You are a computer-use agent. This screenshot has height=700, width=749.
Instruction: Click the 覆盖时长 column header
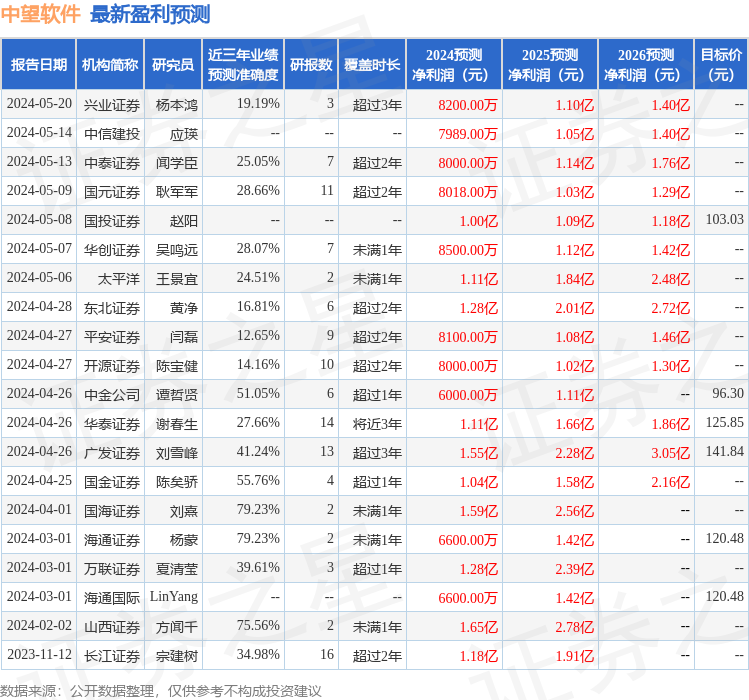(x=372, y=65)
